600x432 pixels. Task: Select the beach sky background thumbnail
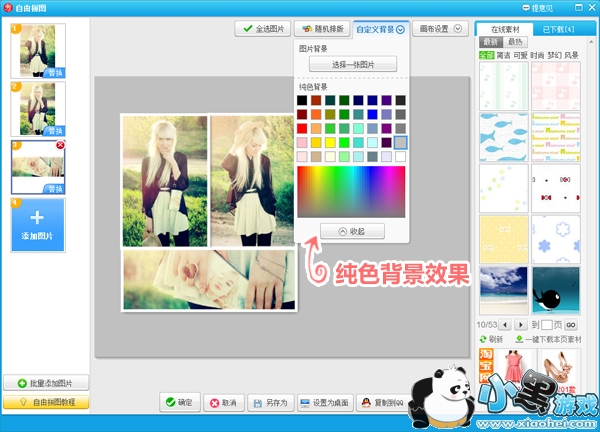(504, 291)
